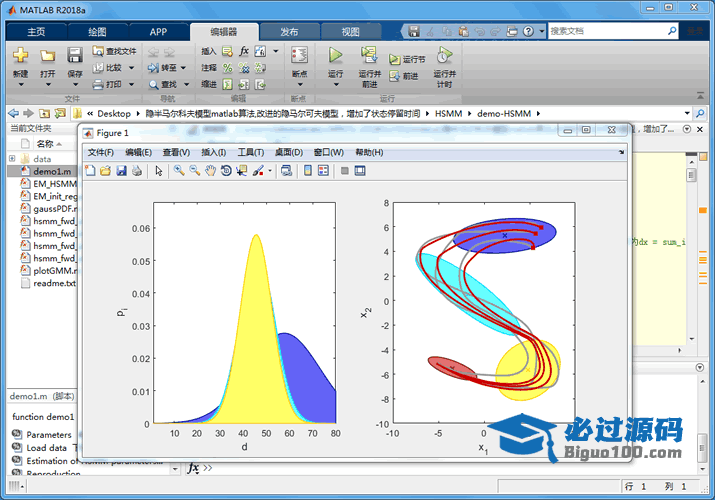Click the back arrow in folder toolbar
The image size is (715, 500).
coord(14,113)
